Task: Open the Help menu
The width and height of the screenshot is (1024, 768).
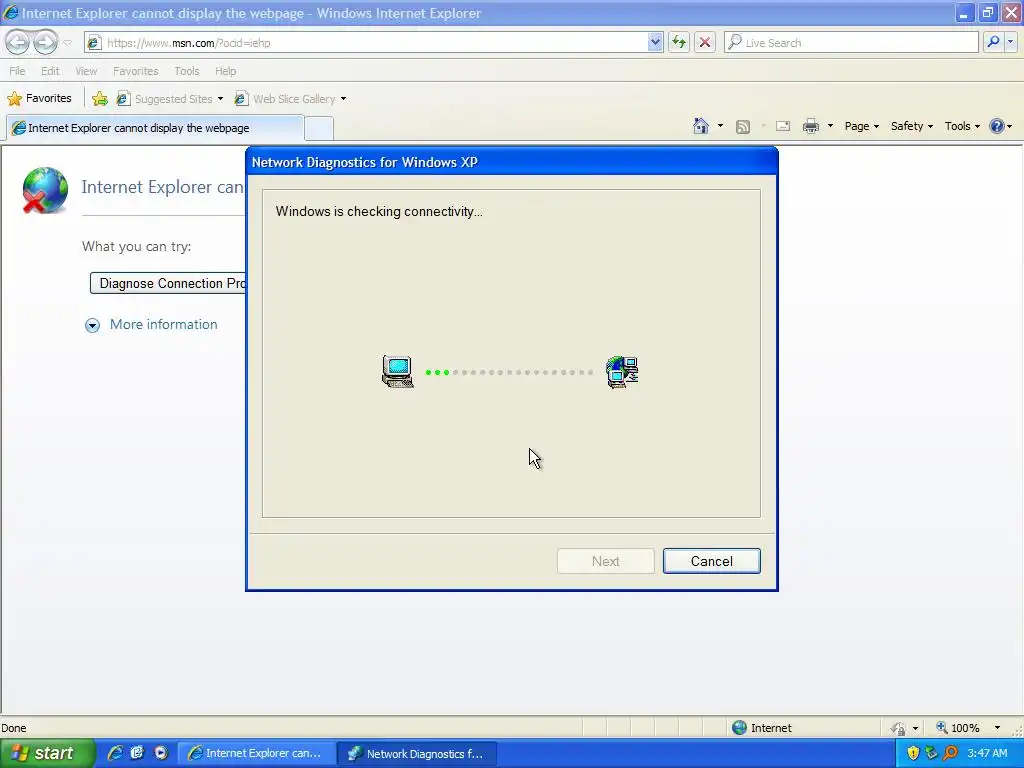Action: [225, 71]
